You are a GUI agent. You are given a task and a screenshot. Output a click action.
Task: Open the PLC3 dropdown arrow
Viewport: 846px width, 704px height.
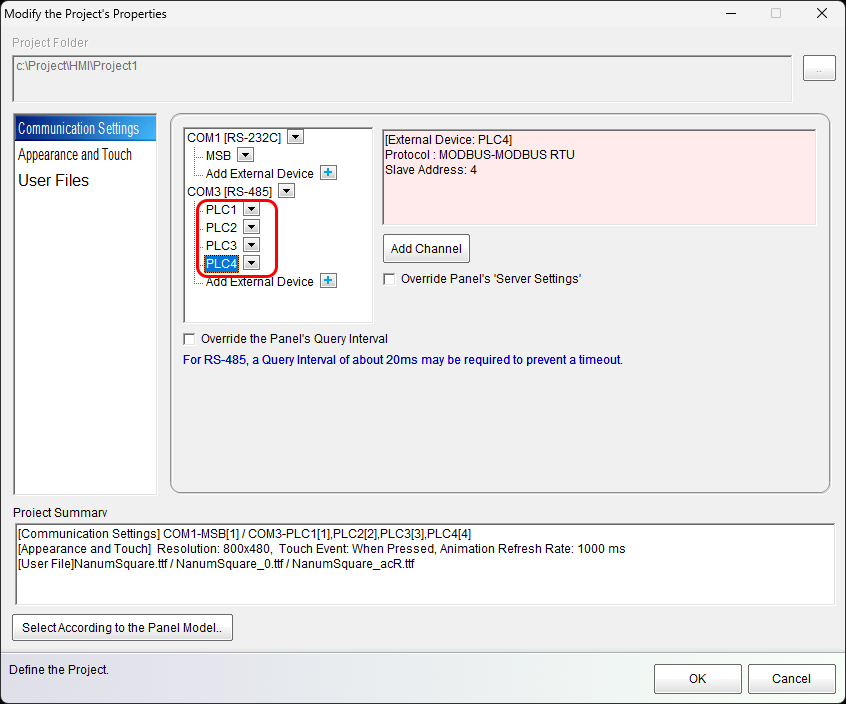click(252, 245)
